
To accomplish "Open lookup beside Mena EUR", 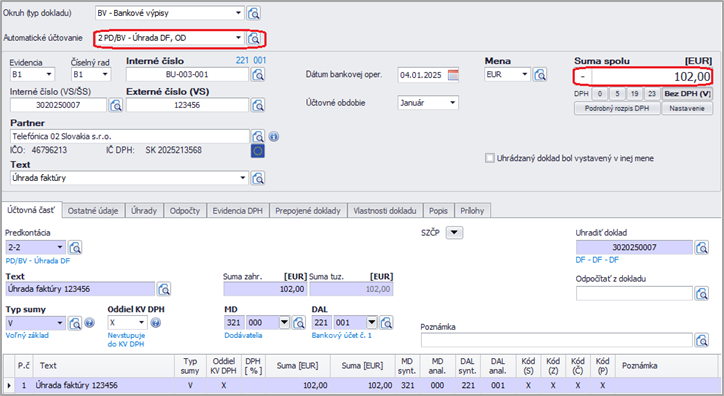I will coord(540,74).
